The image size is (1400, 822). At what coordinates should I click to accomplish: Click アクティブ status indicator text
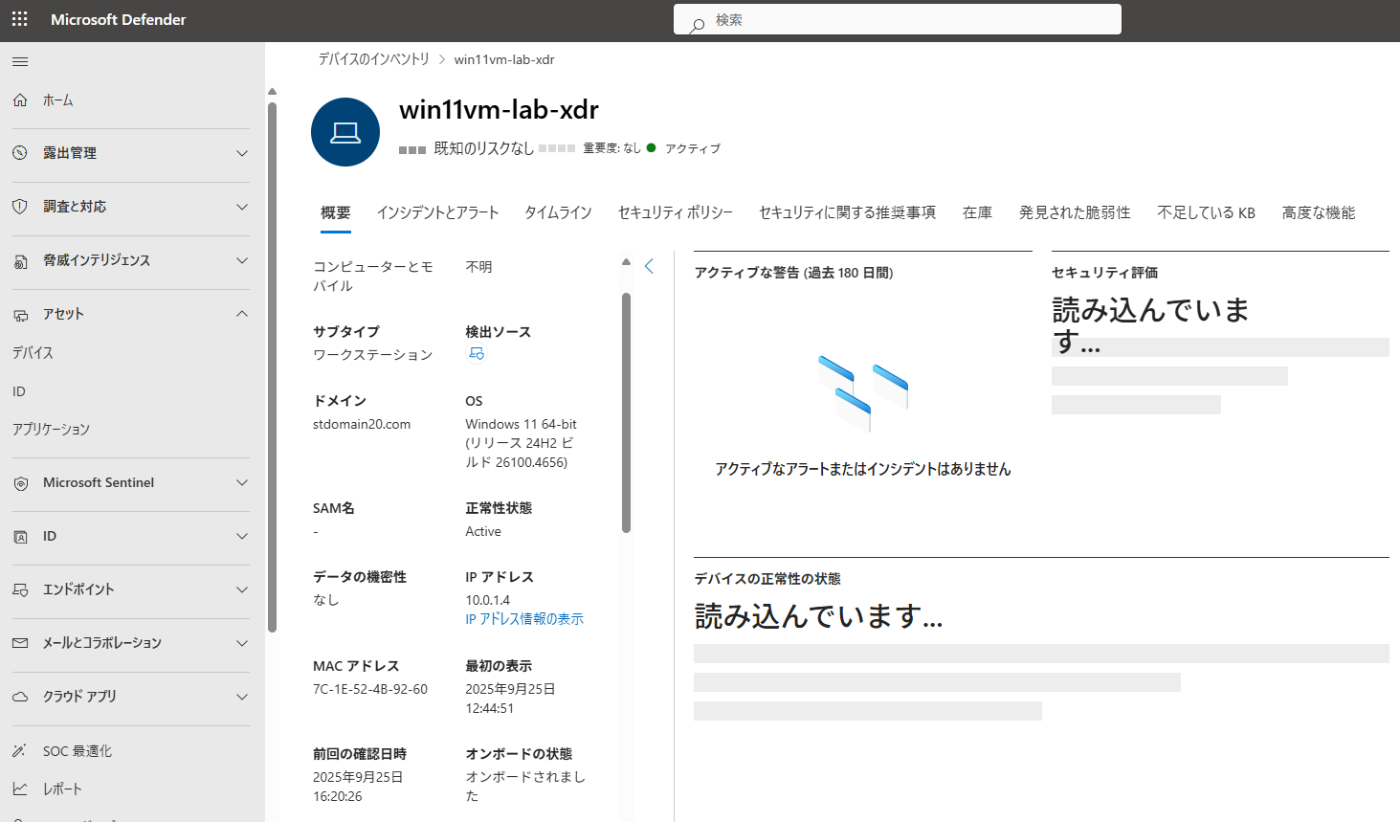click(x=693, y=148)
